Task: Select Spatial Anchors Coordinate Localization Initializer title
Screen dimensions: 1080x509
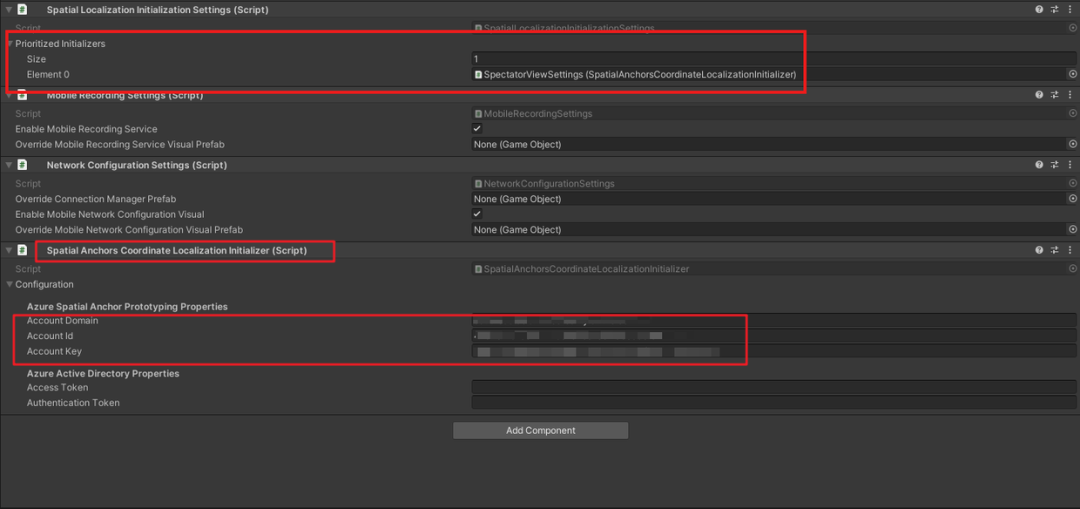Action: 177,251
